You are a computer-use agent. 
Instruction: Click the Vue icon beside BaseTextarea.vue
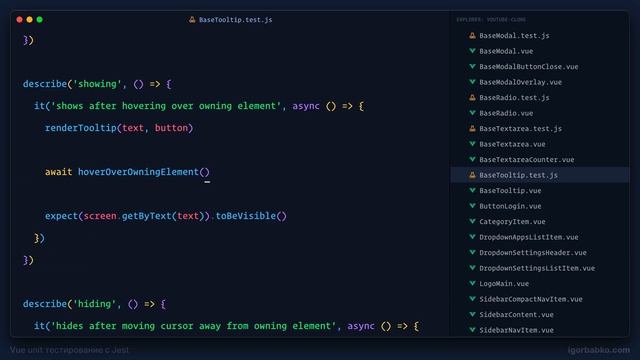(472, 144)
